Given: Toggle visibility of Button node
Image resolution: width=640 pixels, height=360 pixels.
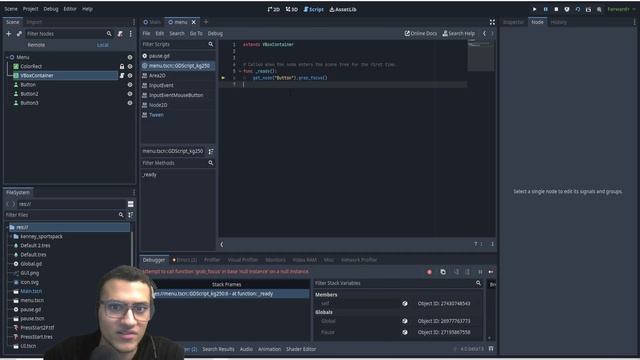Looking at the screenshot, I should [130, 84].
